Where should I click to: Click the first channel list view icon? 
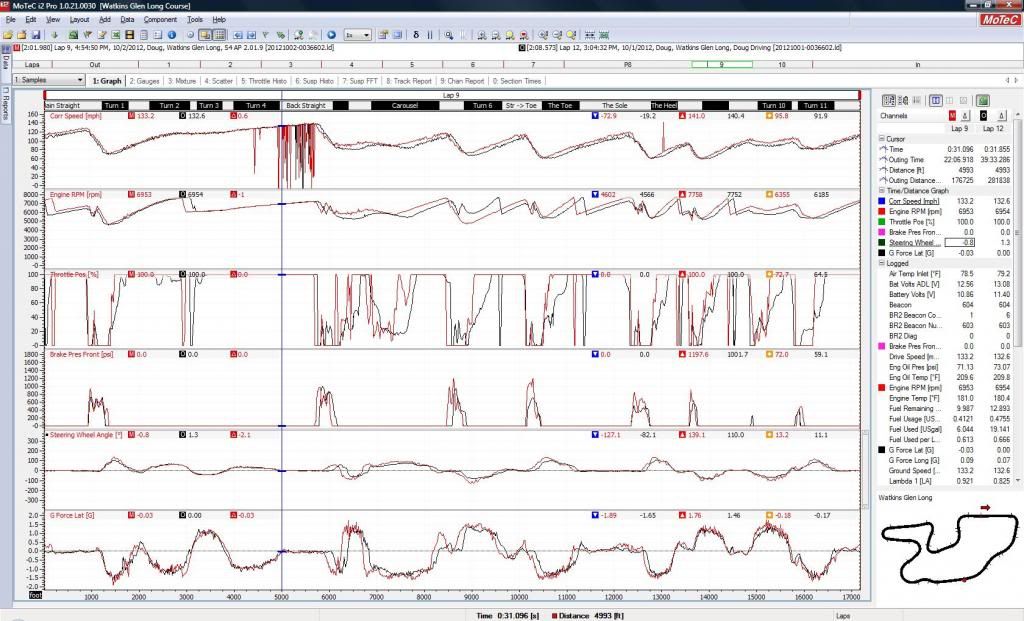click(887, 101)
